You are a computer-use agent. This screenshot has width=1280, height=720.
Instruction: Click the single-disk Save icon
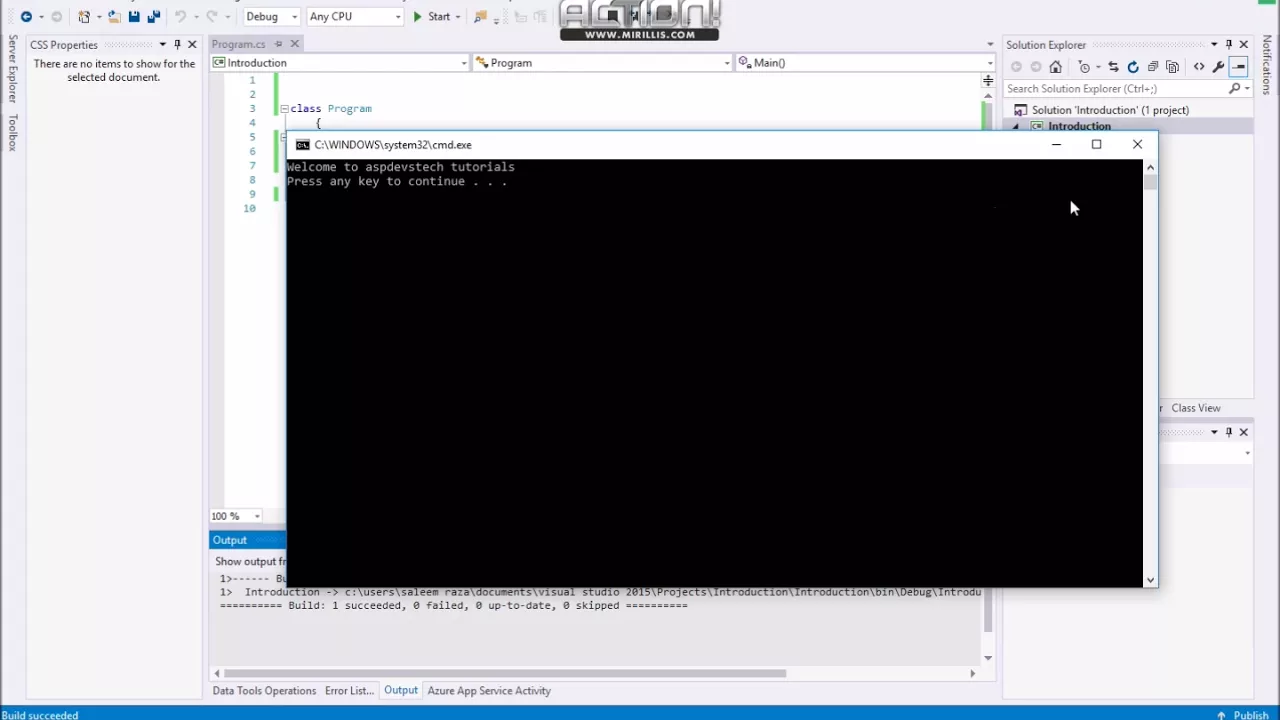[134, 17]
